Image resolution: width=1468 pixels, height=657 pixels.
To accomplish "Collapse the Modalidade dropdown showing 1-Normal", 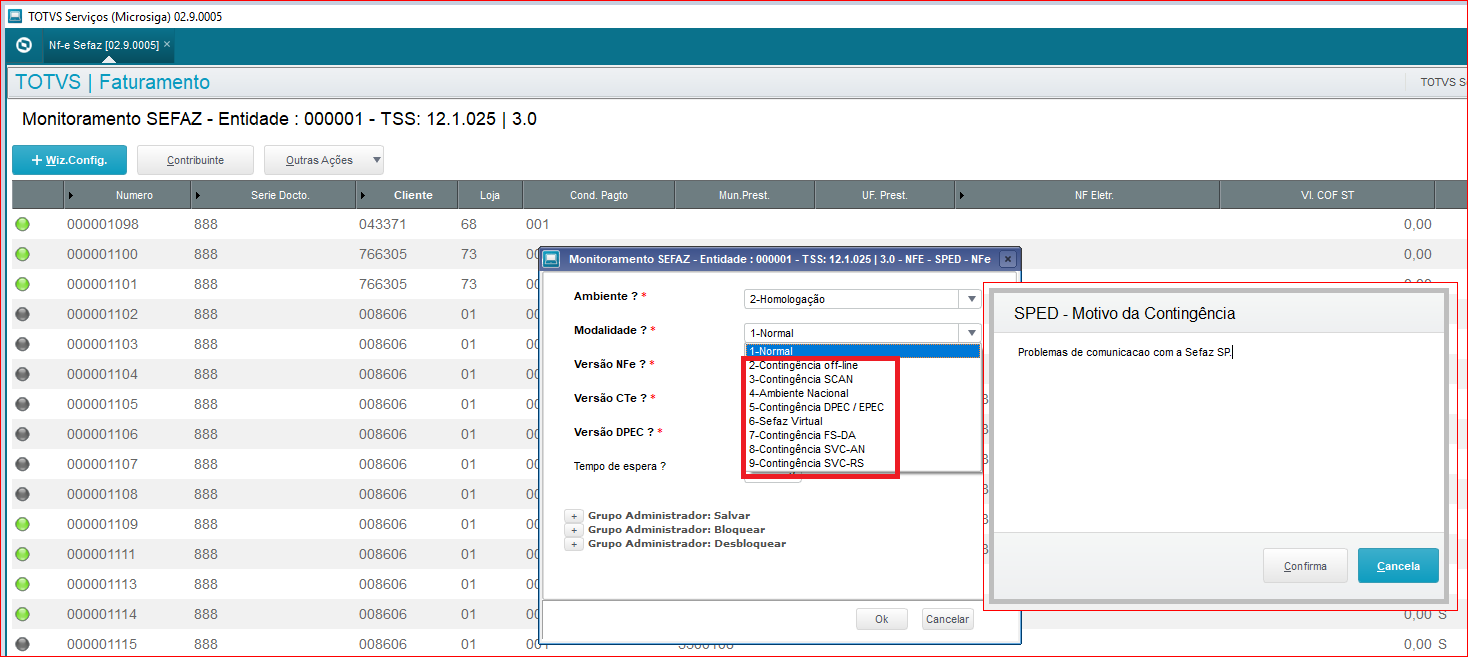I will pyautogui.click(x=969, y=333).
